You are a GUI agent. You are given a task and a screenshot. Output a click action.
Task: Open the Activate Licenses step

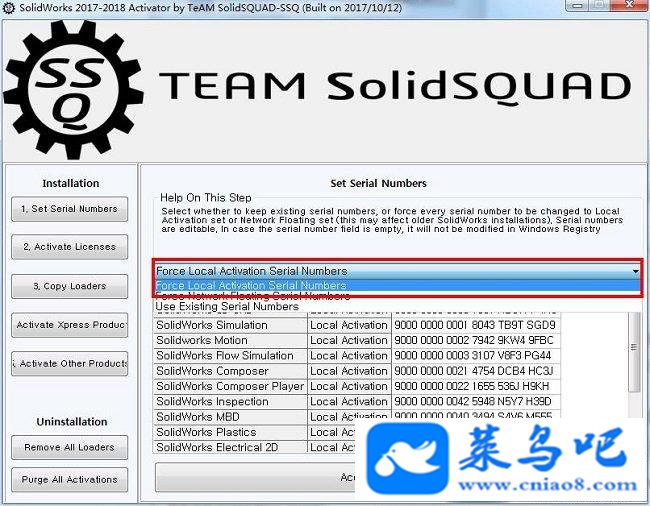69,247
